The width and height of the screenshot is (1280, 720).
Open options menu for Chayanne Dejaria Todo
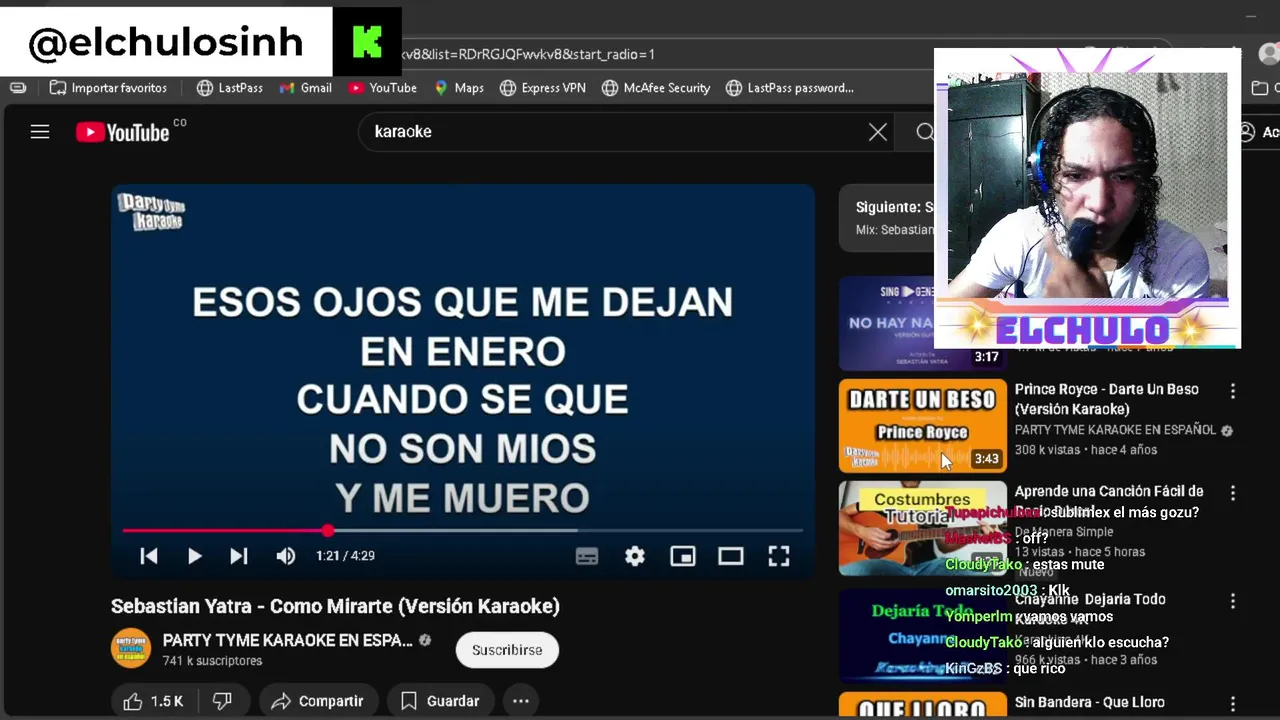click(x=1233, y=601)
